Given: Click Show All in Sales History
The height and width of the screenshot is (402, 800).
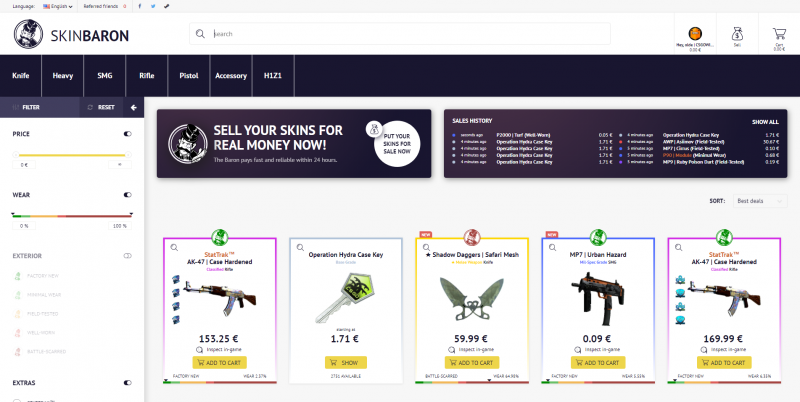Looking at the screenshot, I should click(x=765, y=122).
